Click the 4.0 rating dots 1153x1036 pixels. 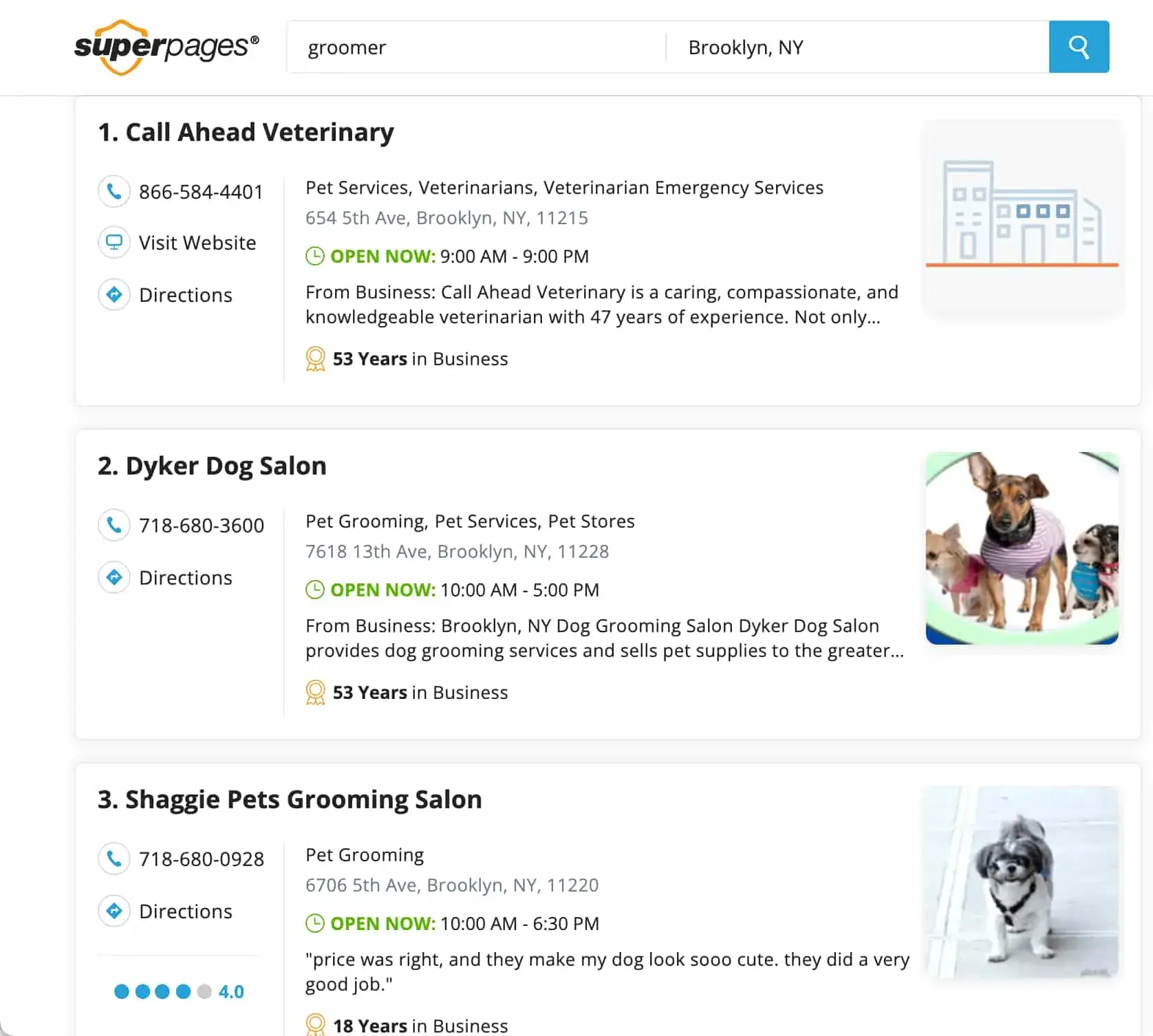pyautogui.click(x=162, y=991)
